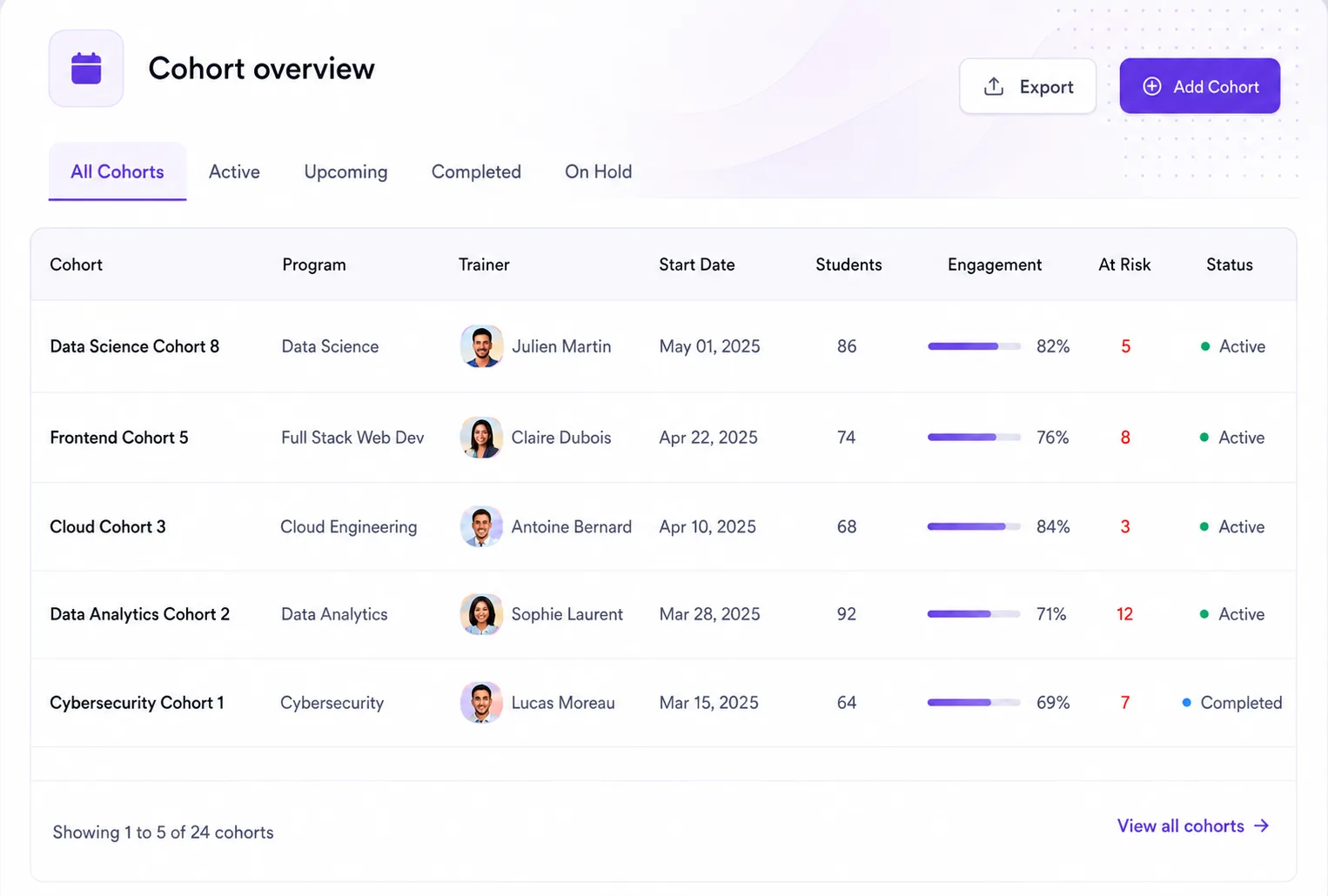Click the arrow icon next to View all cohorts

pyautogui.click(x=1261, y=826)
